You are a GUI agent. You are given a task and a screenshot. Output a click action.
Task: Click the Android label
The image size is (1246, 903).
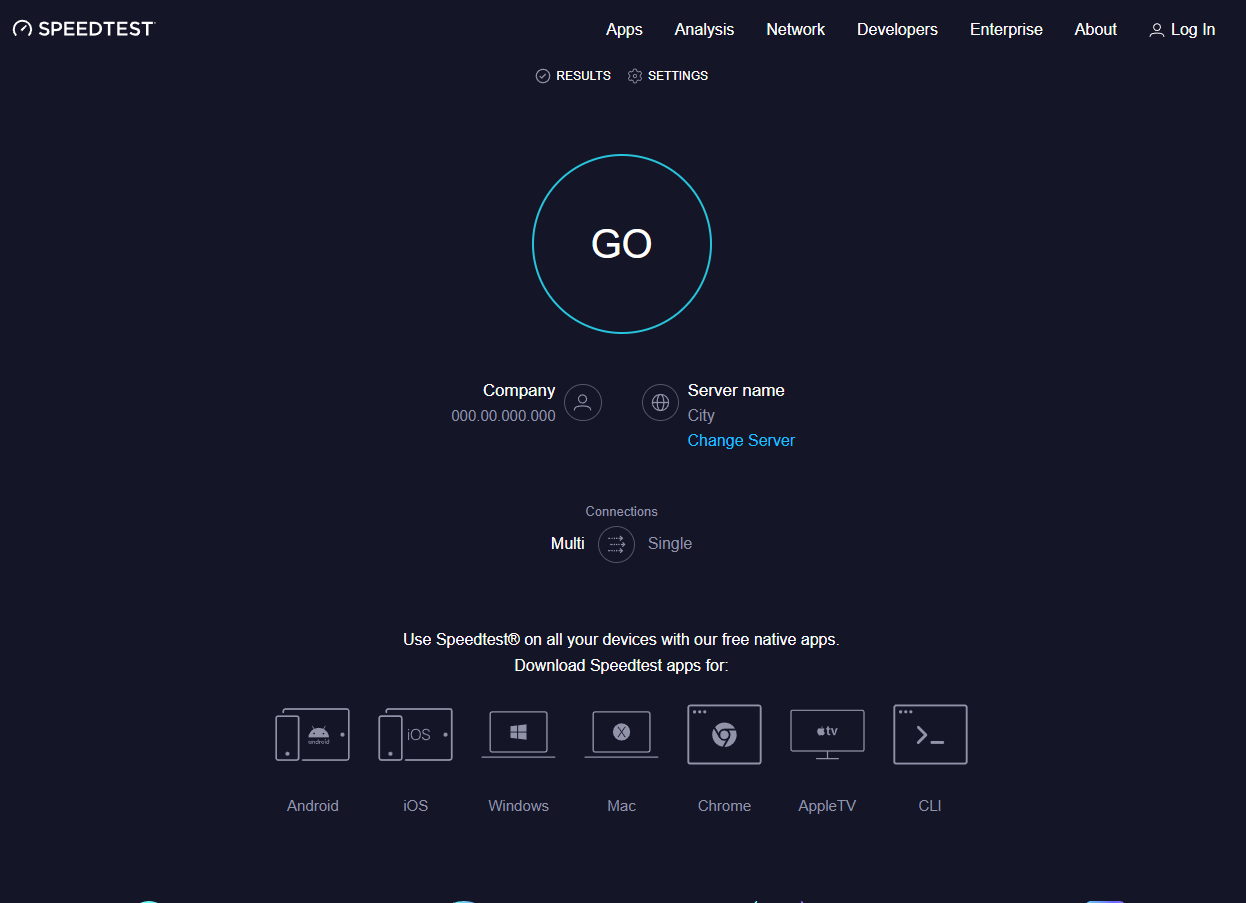pyautogui.click(x=313, y=806)
